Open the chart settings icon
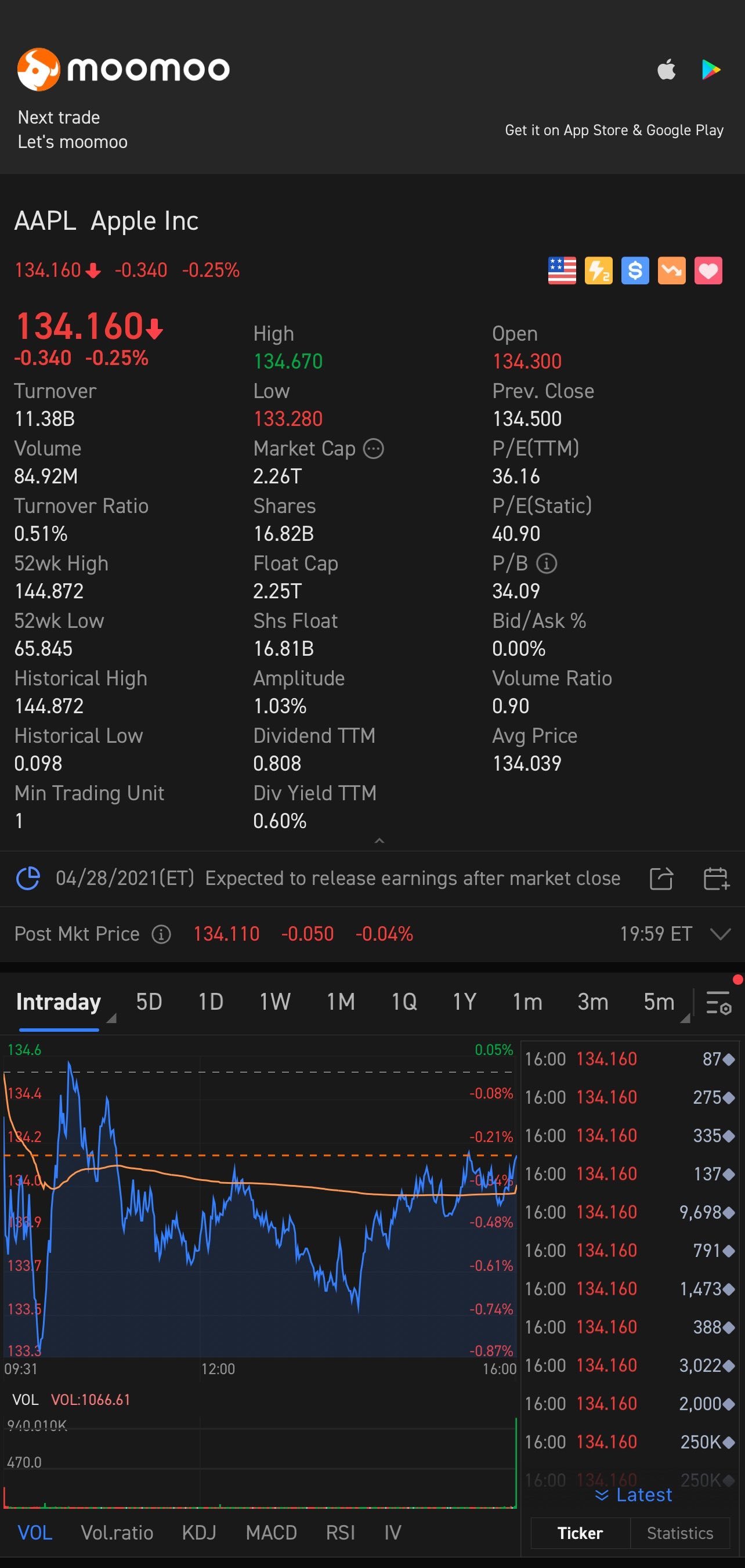745x1568 pixels. point(718,1002)
